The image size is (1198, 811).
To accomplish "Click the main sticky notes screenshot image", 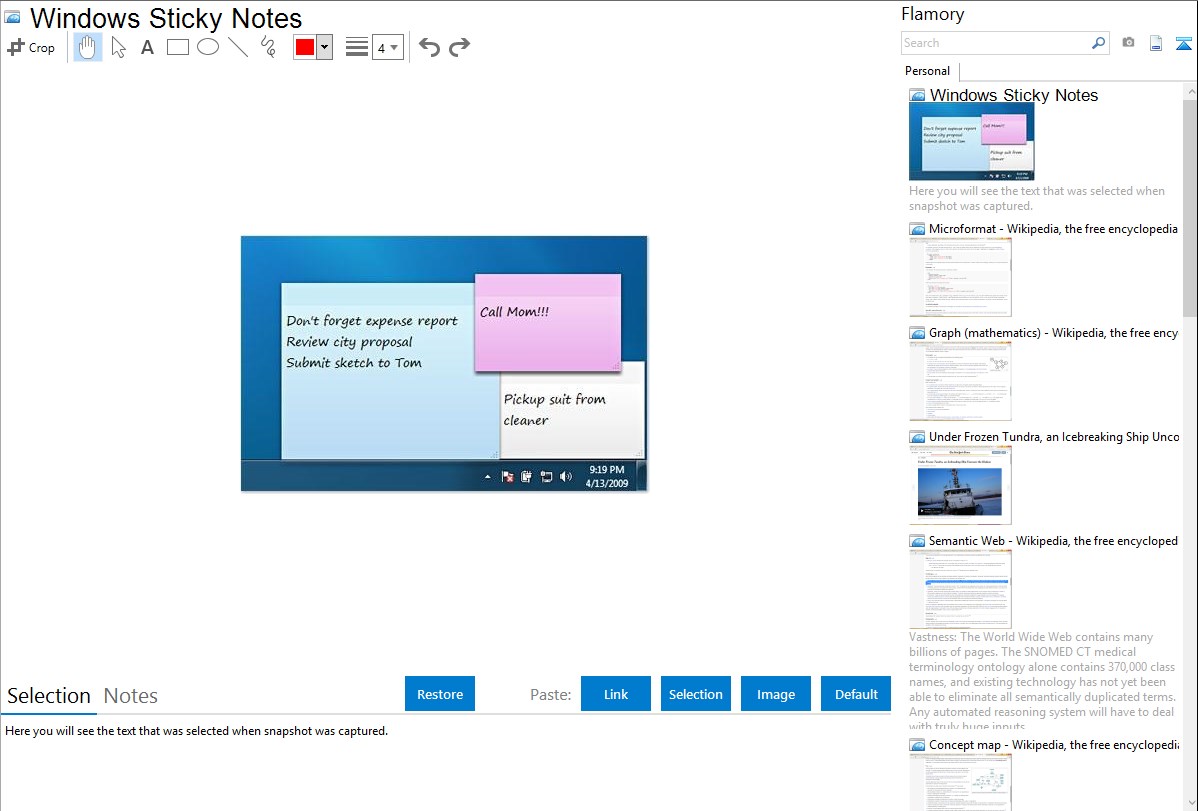I will coord(444,363).
